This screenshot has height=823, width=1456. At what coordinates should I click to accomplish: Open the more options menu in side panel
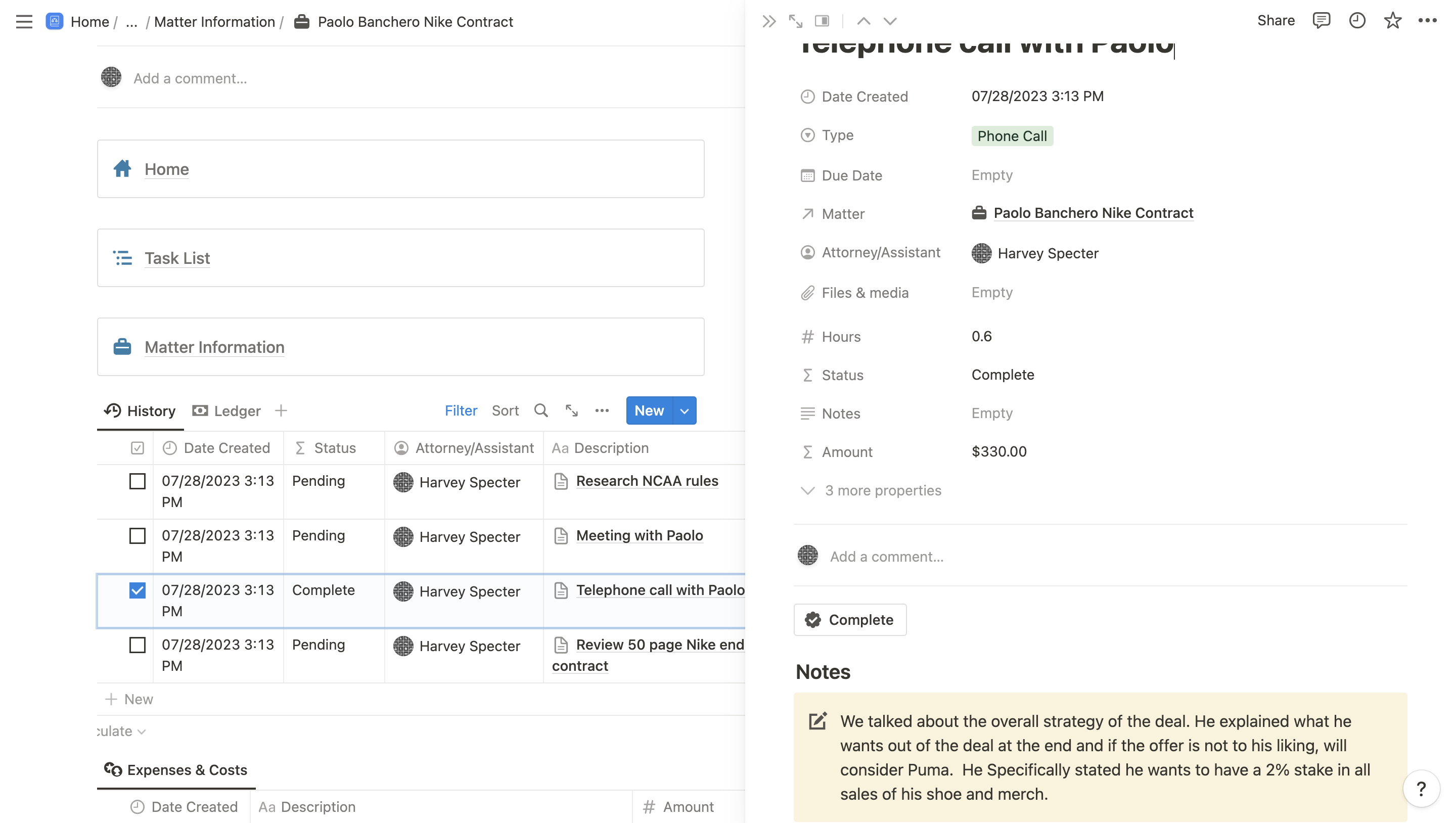pyautogui.click(x=1427, y=21)
